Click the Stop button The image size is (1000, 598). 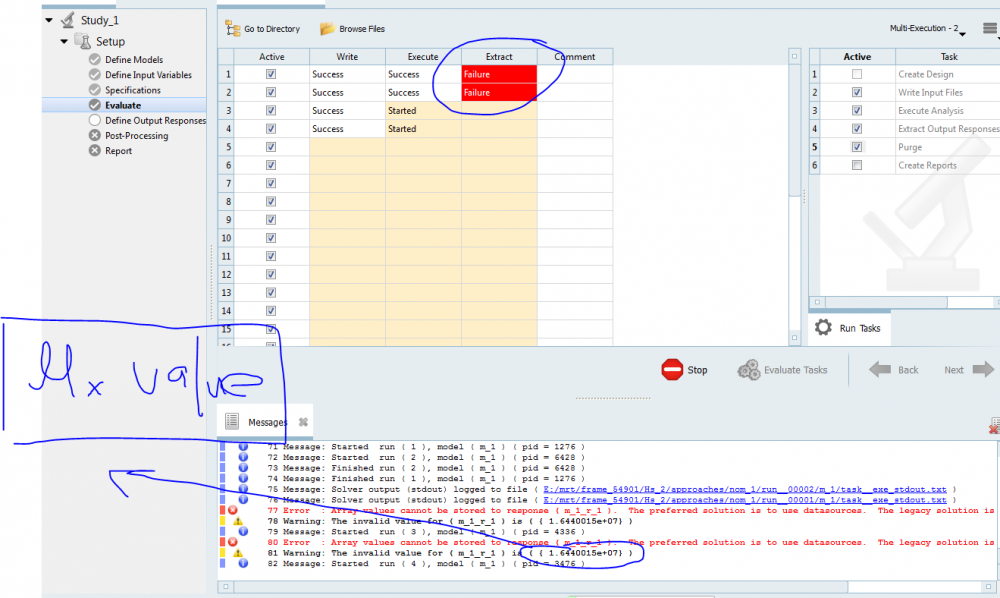pyautogui.click(x=685, y=370)
